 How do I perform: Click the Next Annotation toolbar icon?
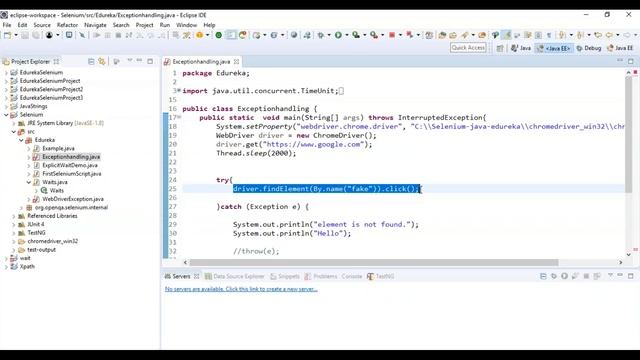click(562, 35)
